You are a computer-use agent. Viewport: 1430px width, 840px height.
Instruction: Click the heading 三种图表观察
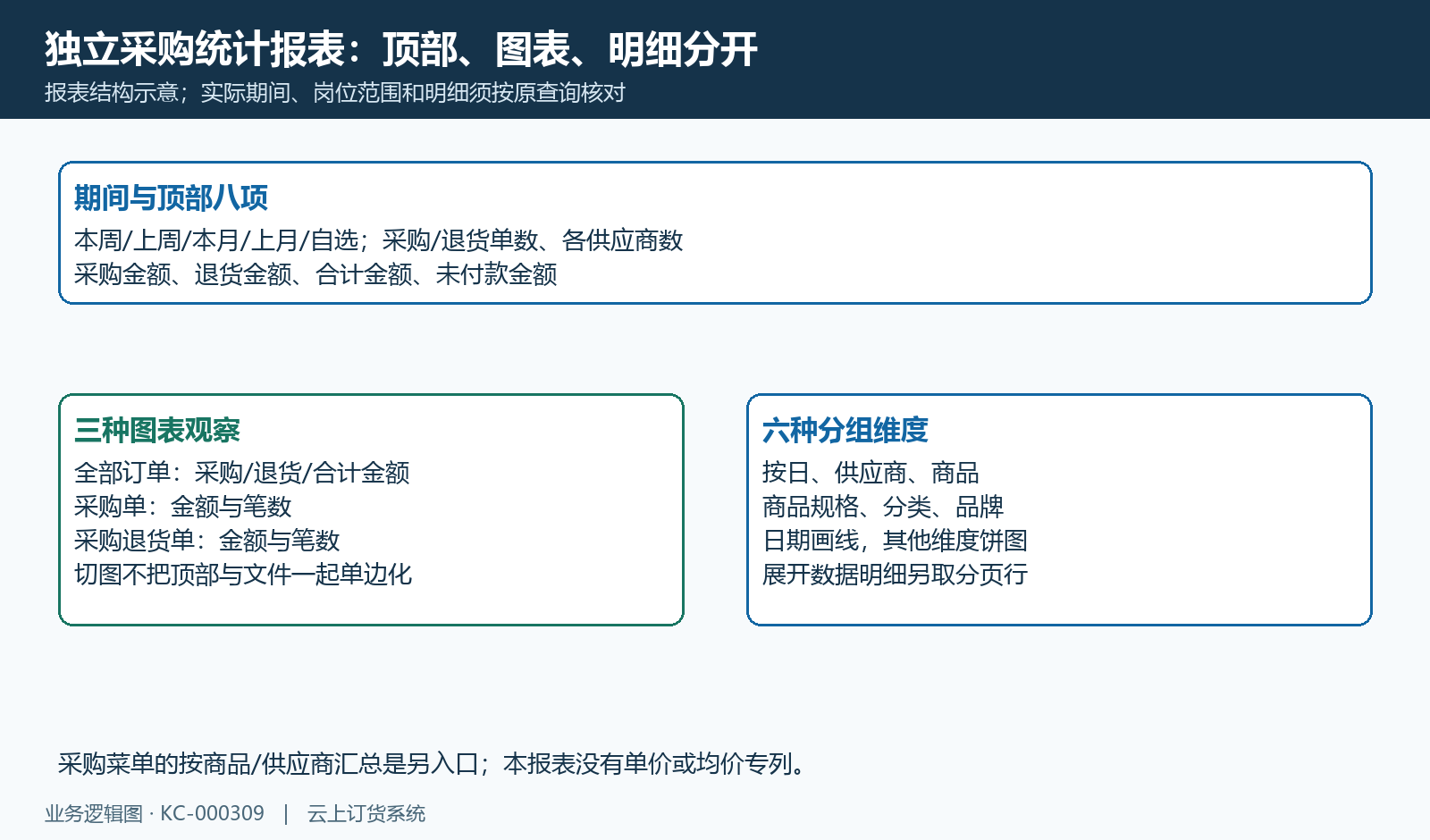[157, 430]
